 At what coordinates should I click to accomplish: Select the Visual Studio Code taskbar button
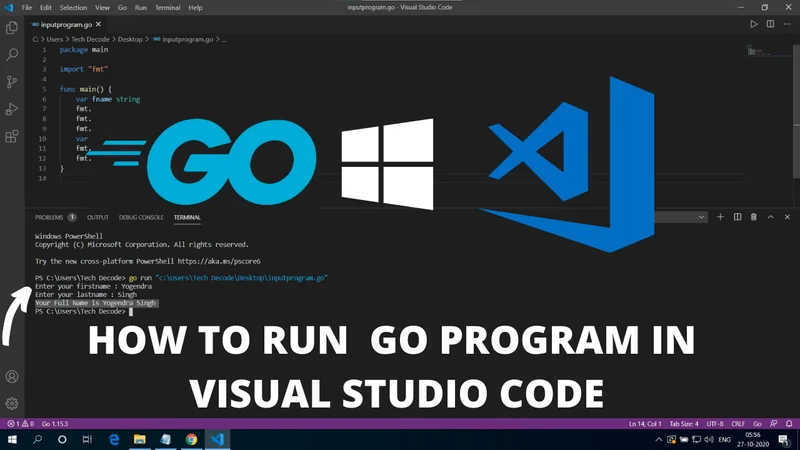(x=217, y=439)
